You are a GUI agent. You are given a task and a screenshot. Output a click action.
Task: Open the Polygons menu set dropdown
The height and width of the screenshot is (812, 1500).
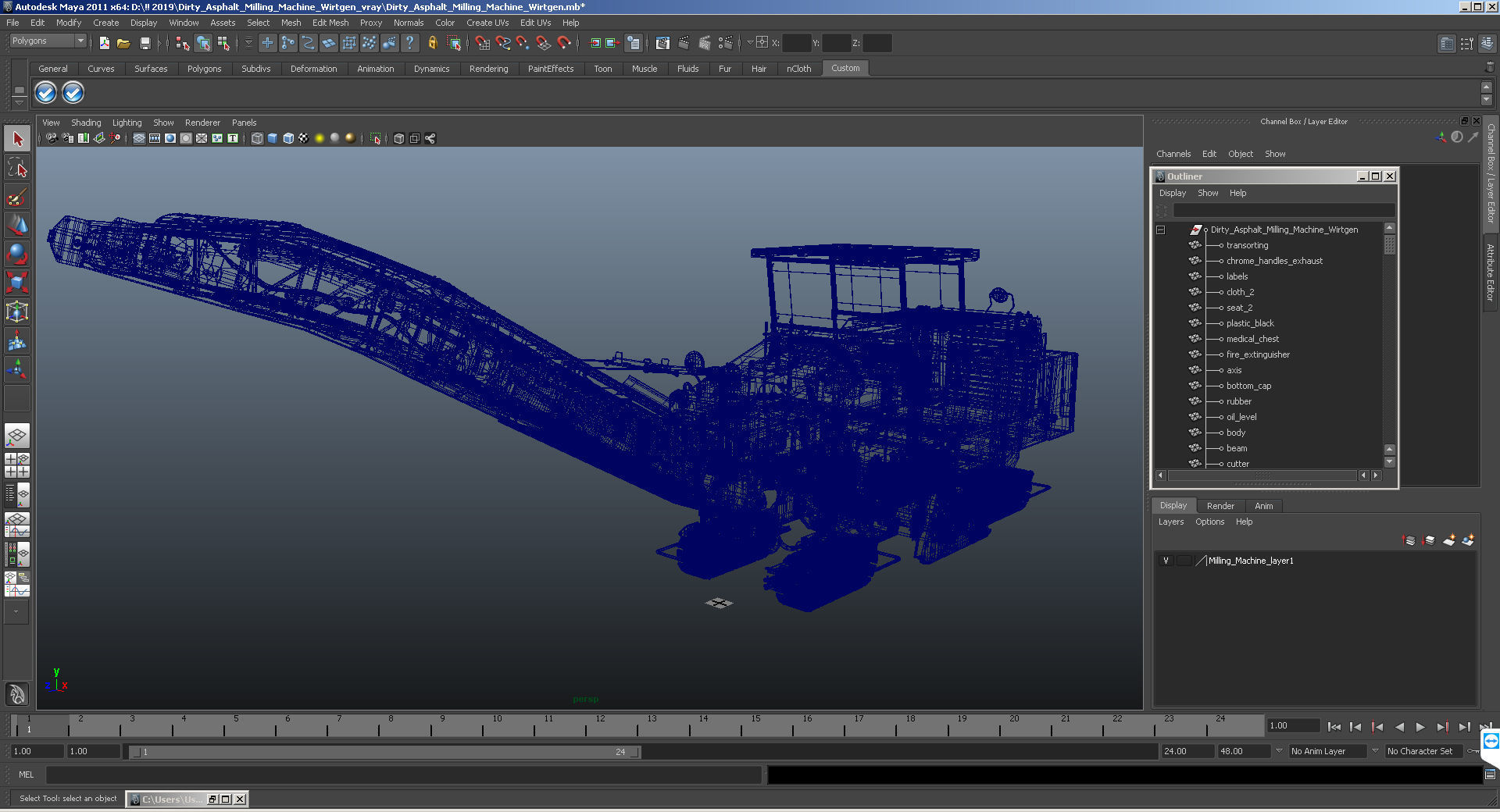pos(48,41)
